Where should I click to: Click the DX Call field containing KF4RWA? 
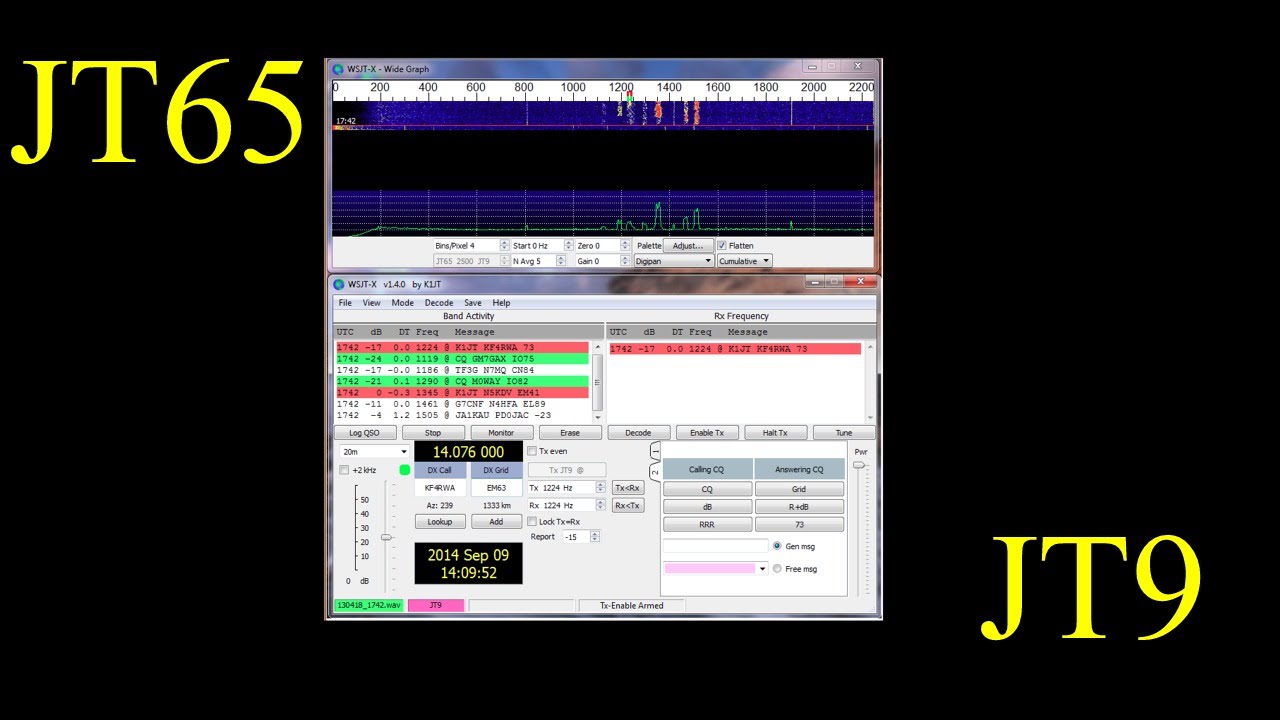pyautogui.click(x=440, y=488)
